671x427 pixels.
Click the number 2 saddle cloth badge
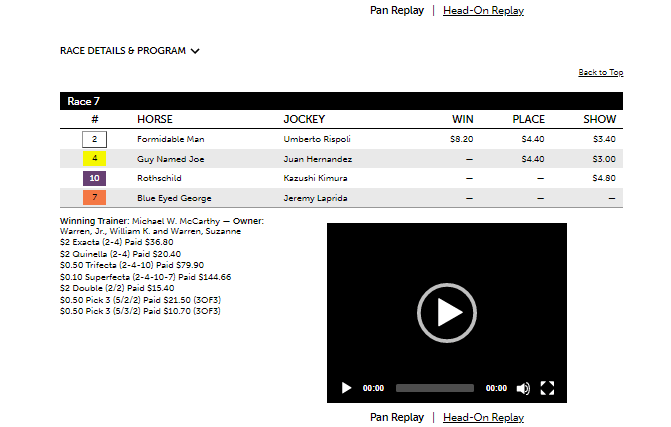click(x=94, y=139)
